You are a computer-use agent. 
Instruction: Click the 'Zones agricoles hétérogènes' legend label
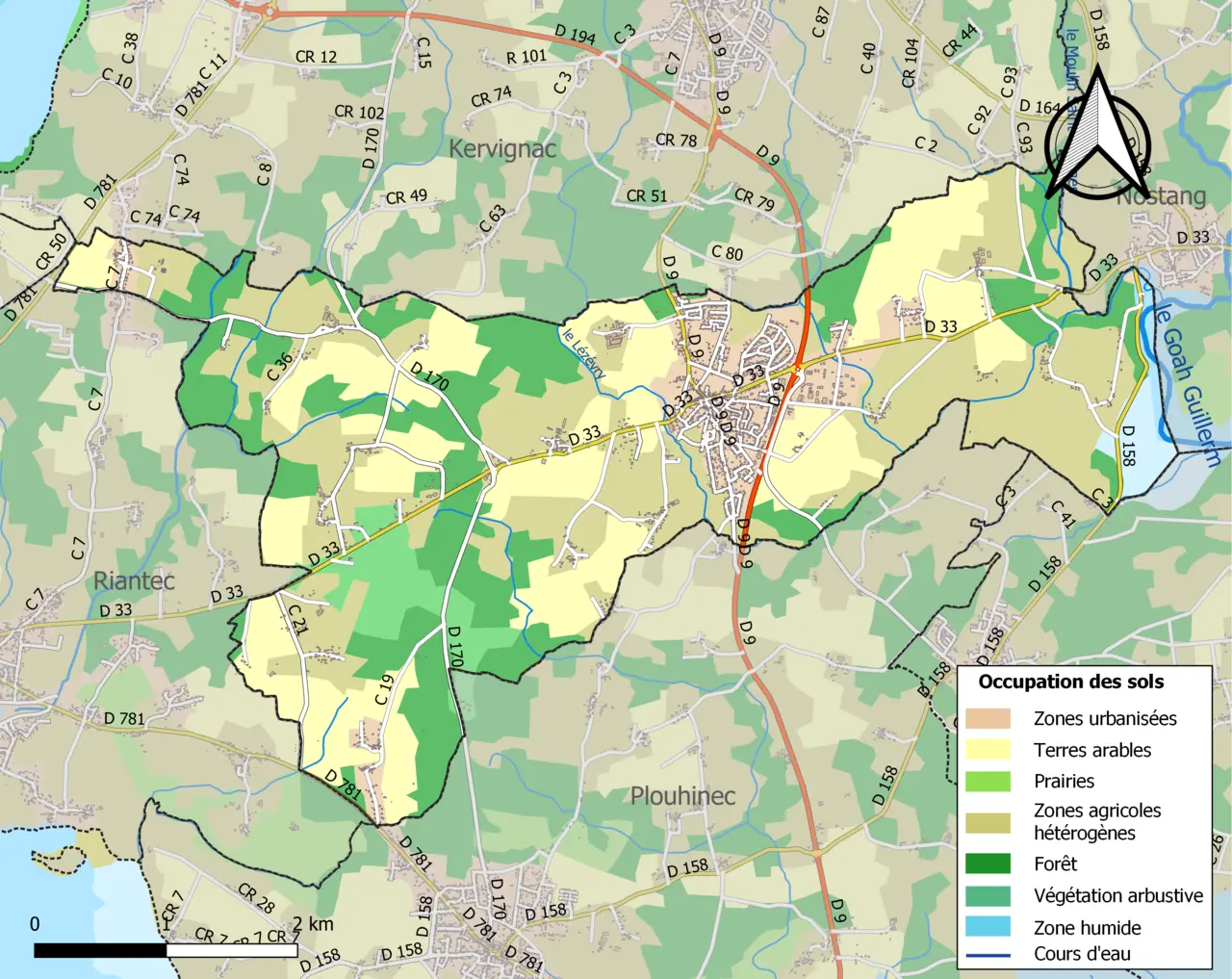coord(1097,822)
